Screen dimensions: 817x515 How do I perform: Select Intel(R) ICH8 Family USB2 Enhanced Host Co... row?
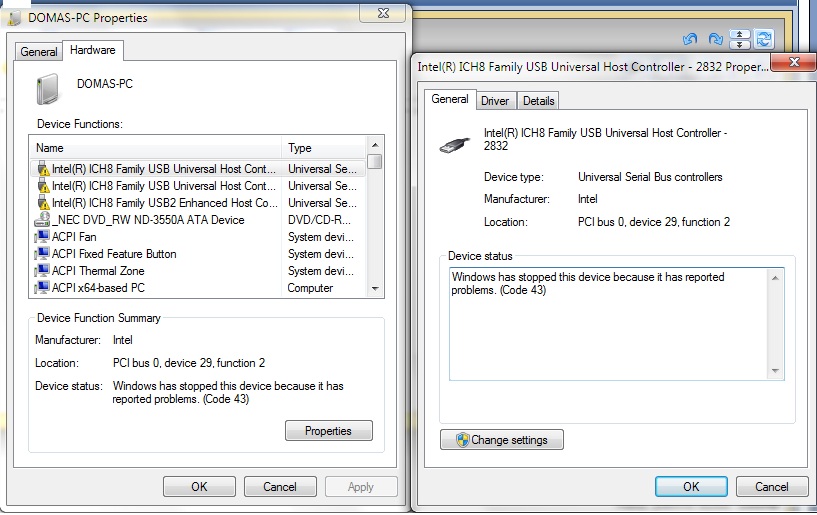click(x=197, y=203)
